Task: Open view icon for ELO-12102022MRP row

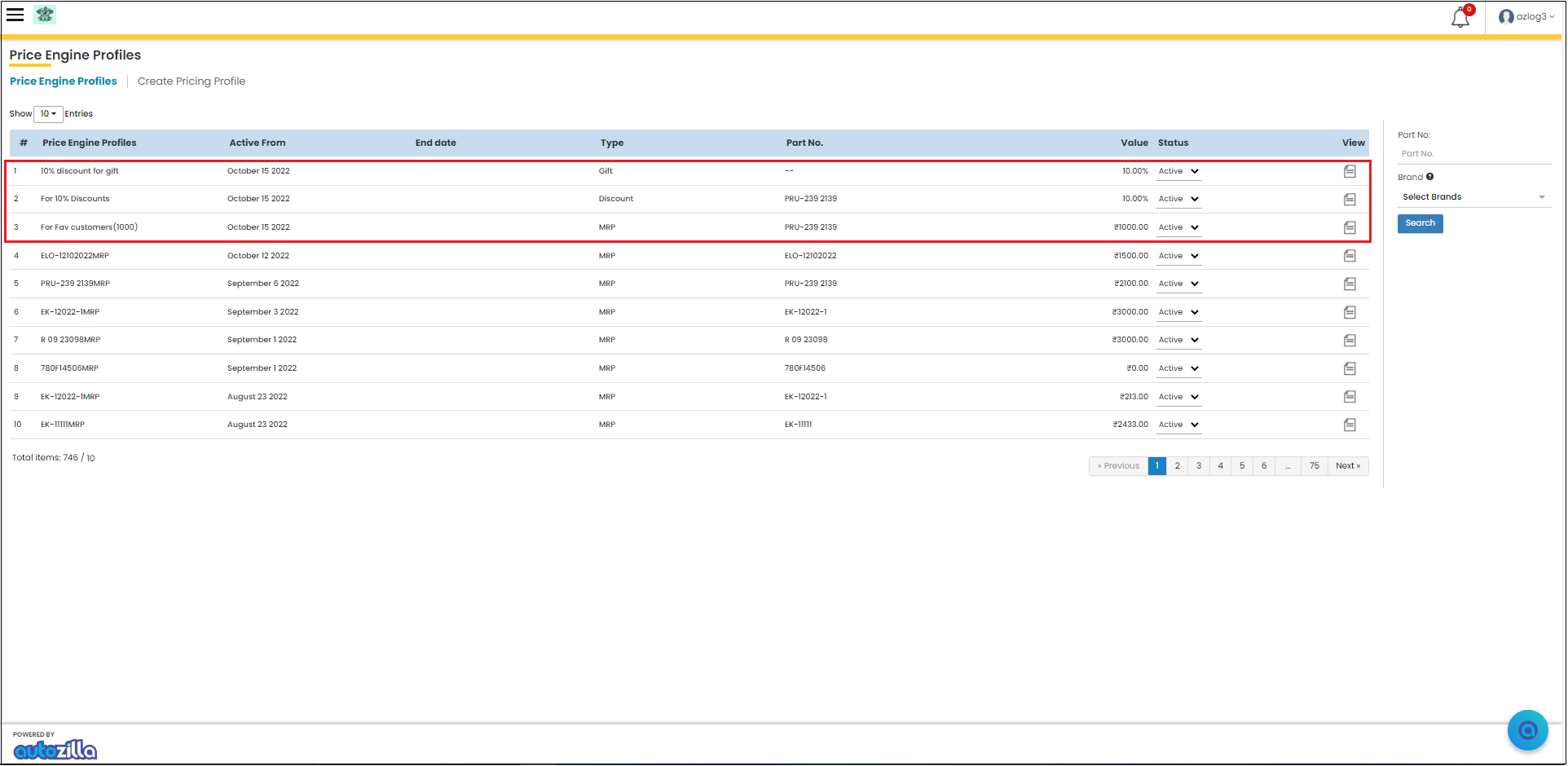Action: [x=1350, y=256]
